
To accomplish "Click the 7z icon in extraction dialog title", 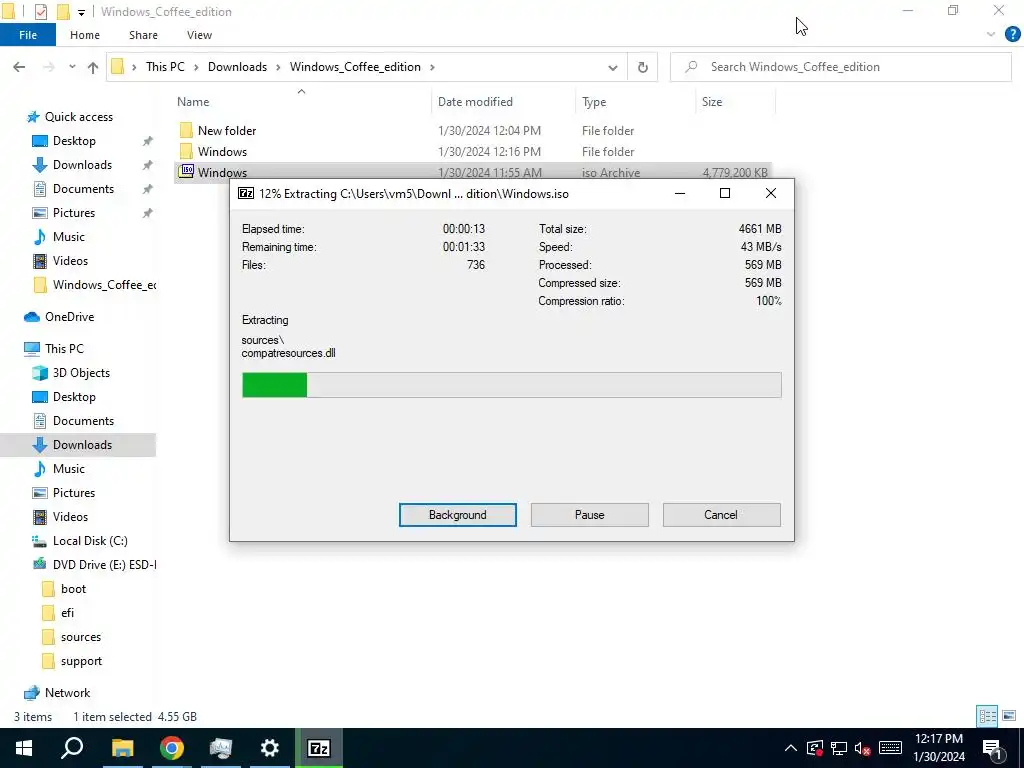I will point(246,193).
